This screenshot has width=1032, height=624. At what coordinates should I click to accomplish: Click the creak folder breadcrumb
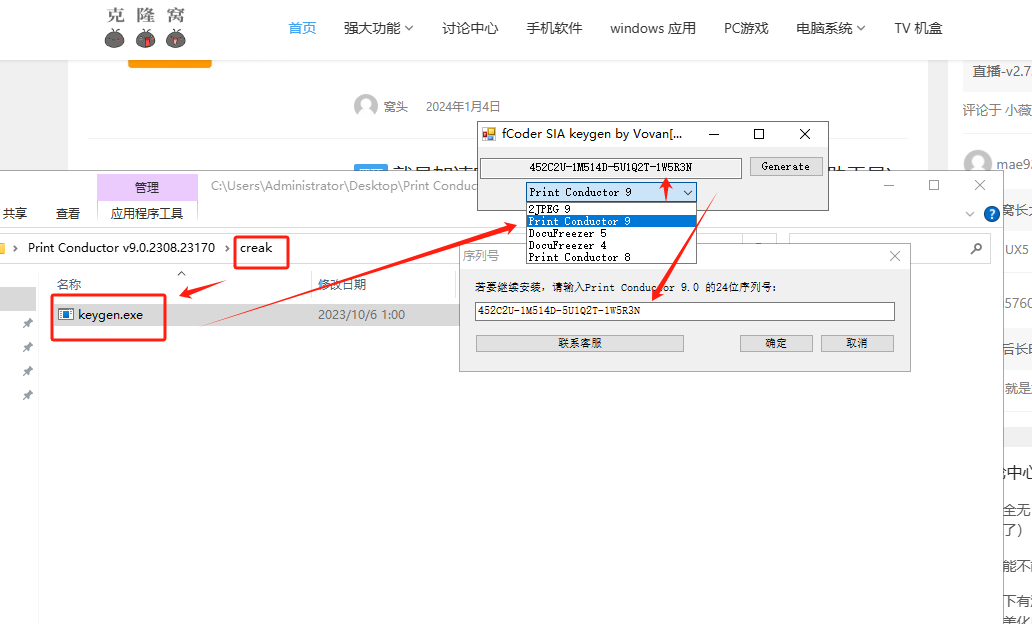point(256,248)
